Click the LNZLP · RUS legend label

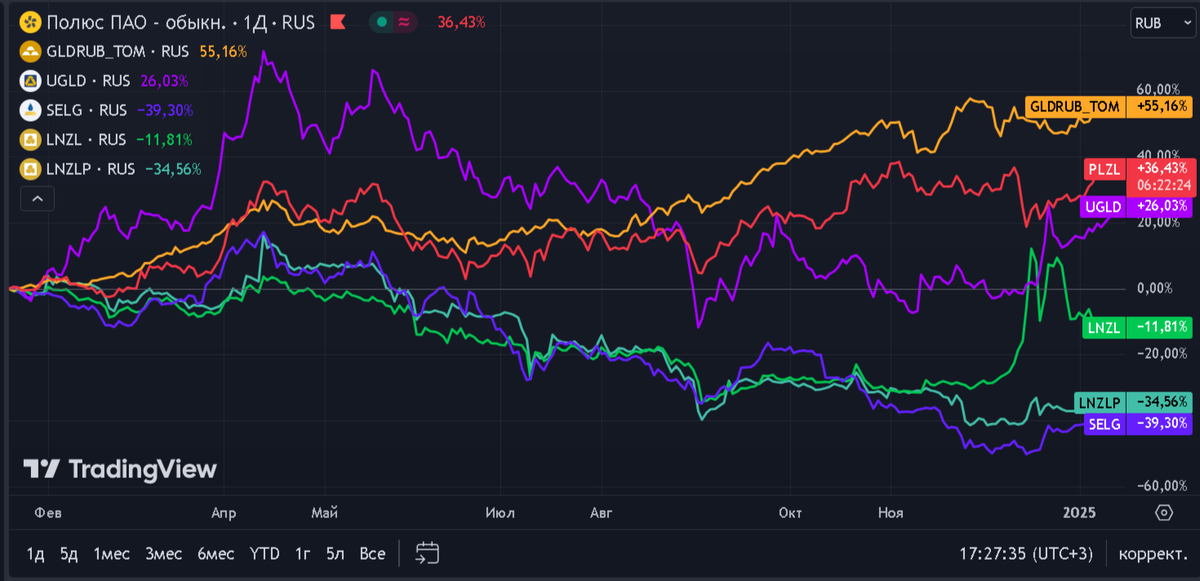point(91,169)
